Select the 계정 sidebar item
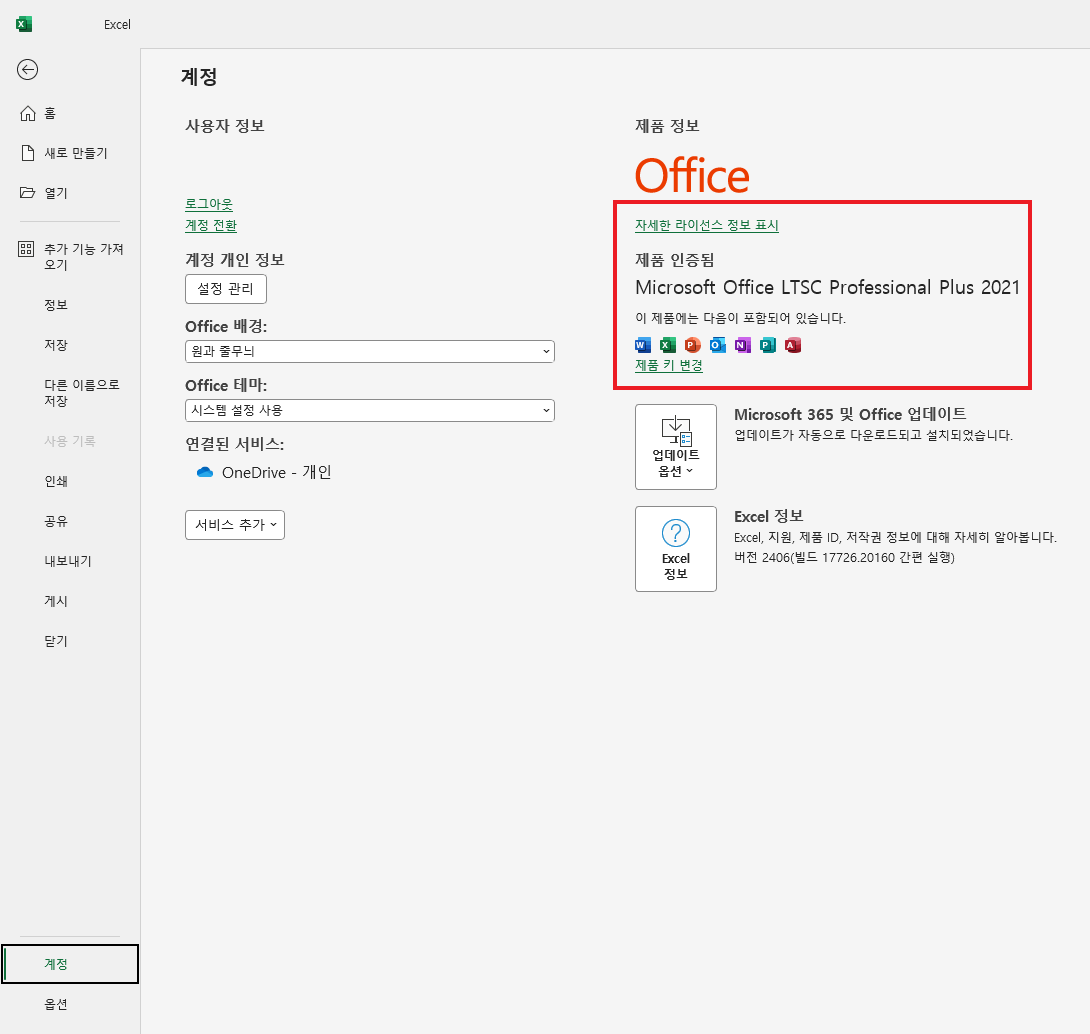This screenshot has height=1034, width=1090. (x=70, y=964)
